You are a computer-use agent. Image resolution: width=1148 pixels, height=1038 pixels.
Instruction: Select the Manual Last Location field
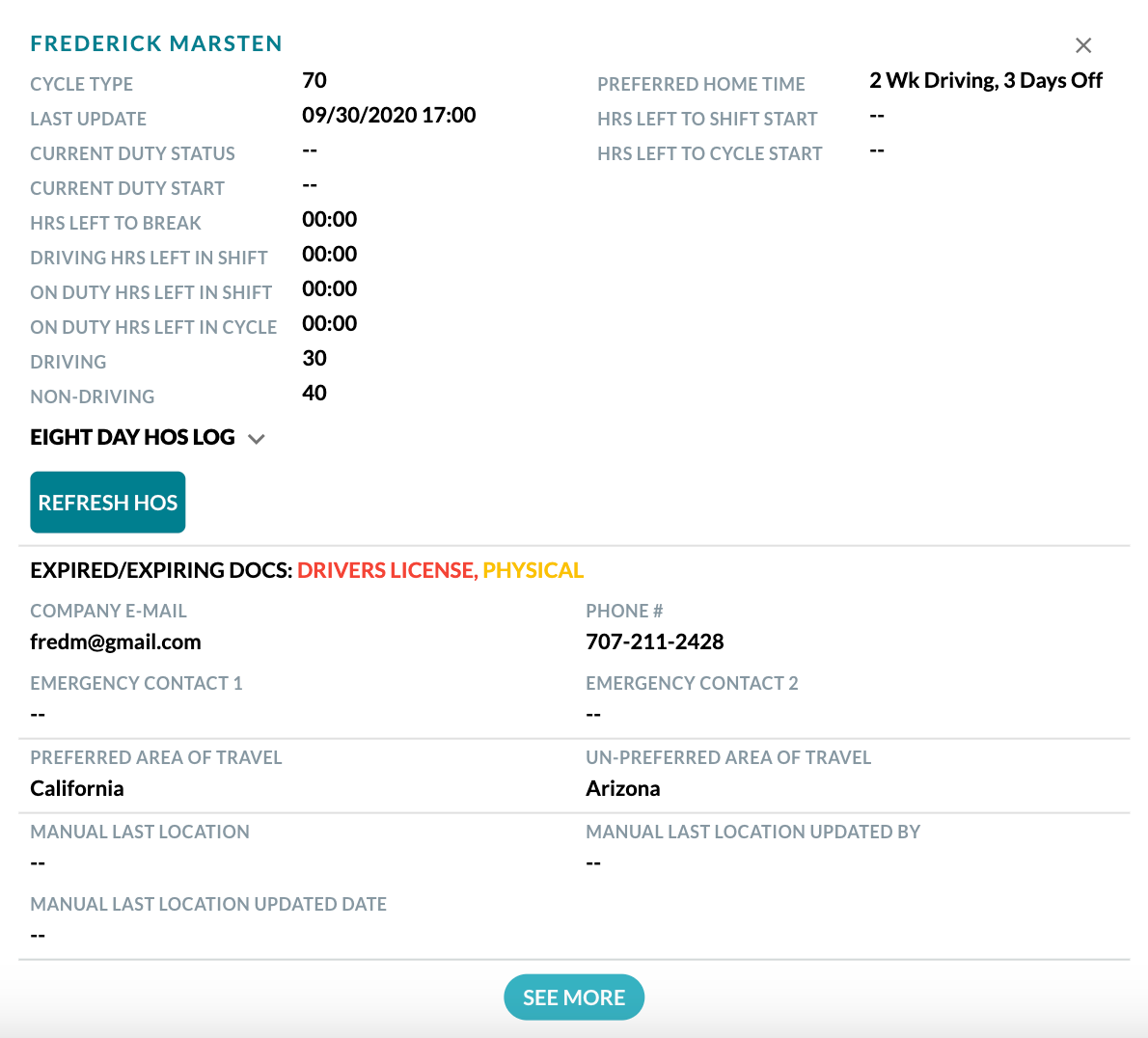pyautogui.click(x=36, y=861)
